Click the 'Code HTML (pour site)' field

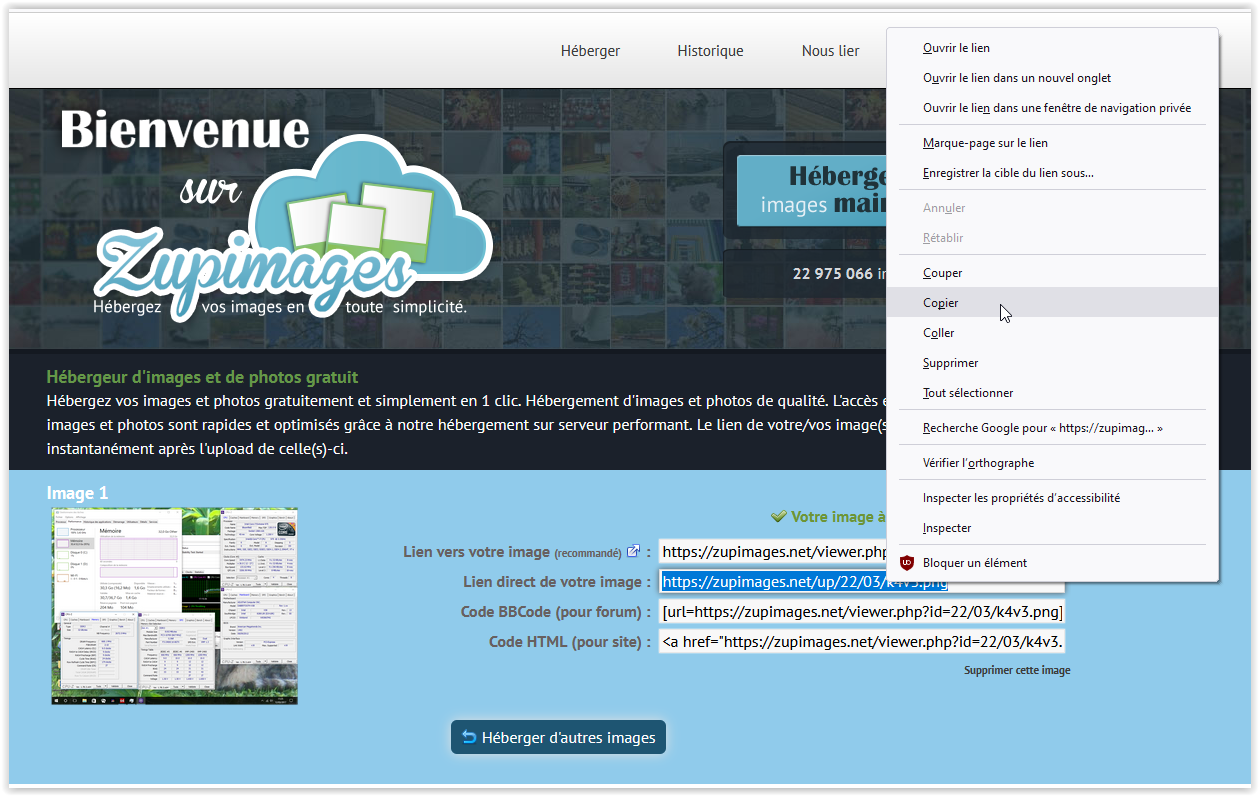click(x=862, y=642)
